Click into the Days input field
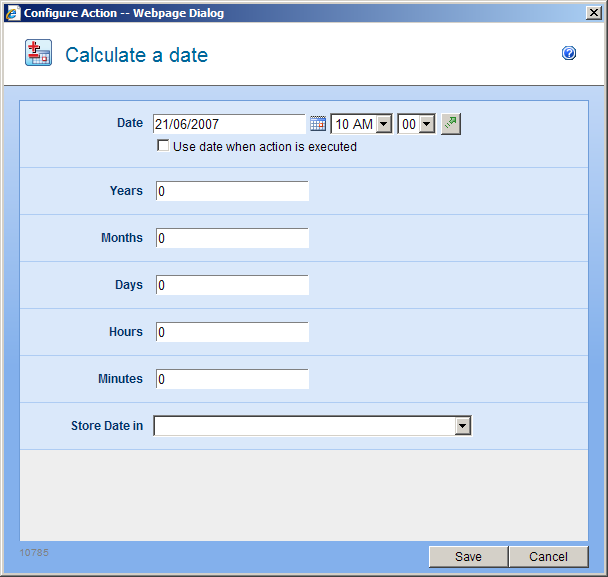608x577 pixels. tap(232, 285)
